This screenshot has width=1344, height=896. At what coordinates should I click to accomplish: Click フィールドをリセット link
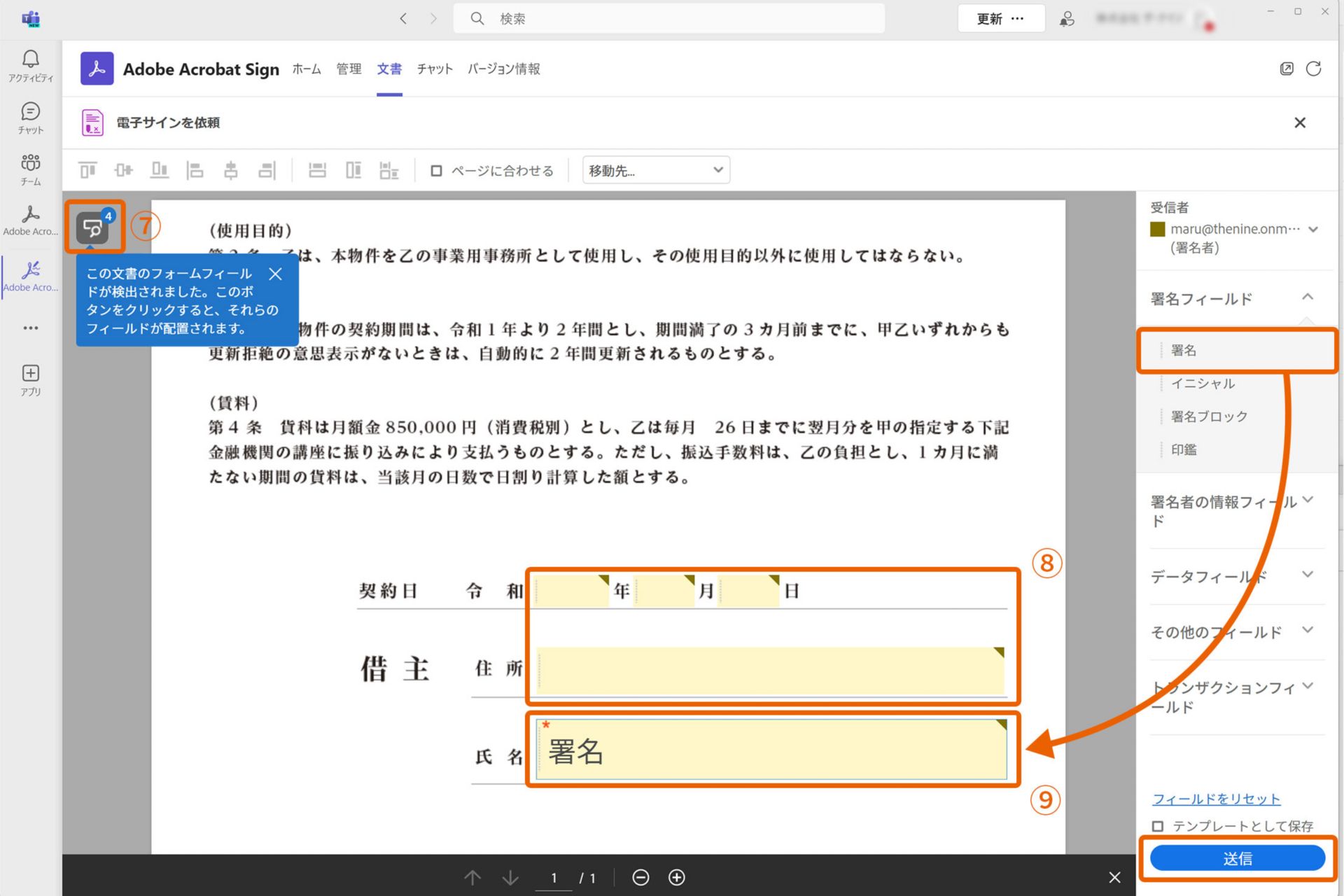point(1216,799)
